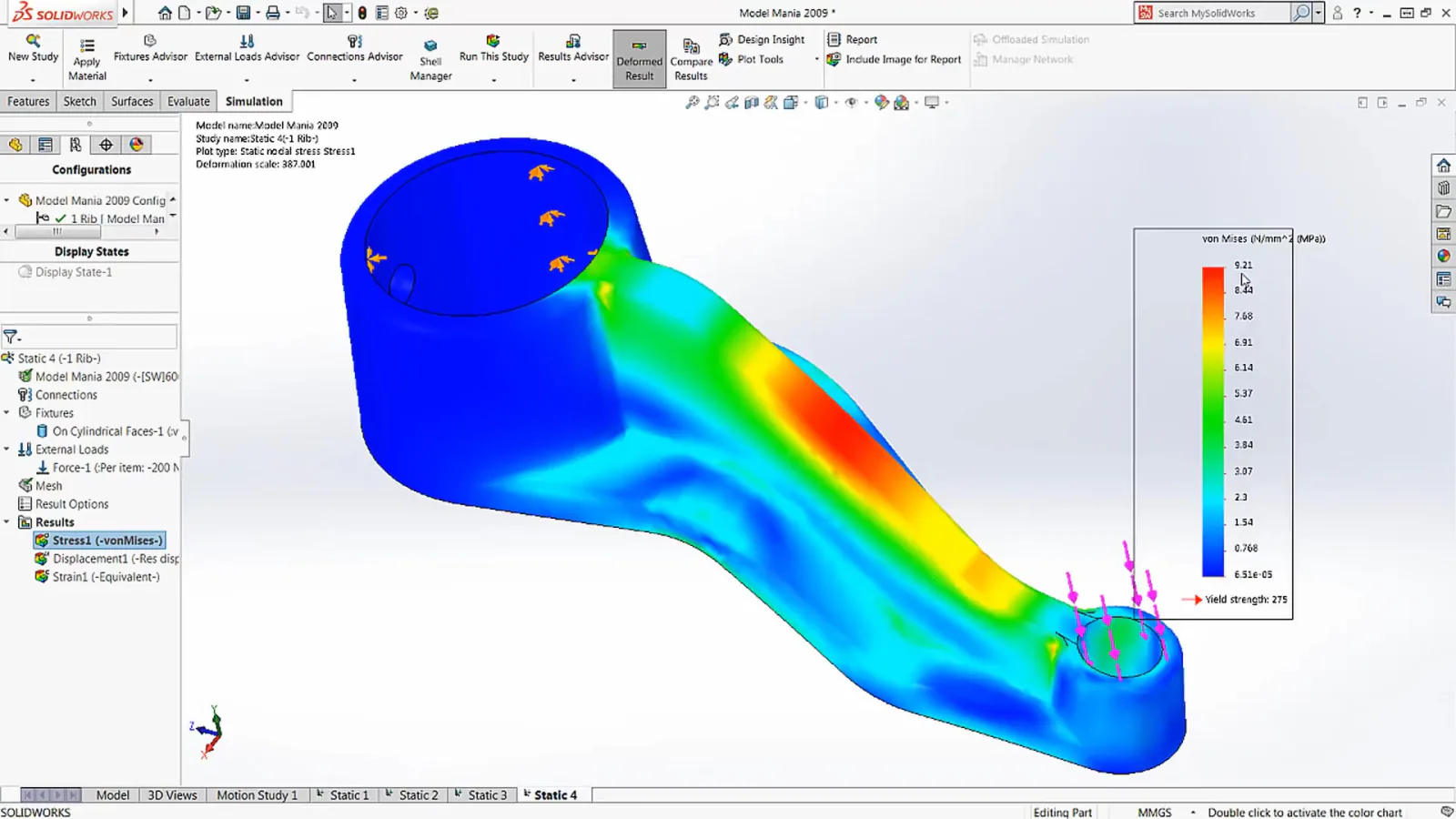Click the Print icon
1456x819 pixels.
(272, 13)
